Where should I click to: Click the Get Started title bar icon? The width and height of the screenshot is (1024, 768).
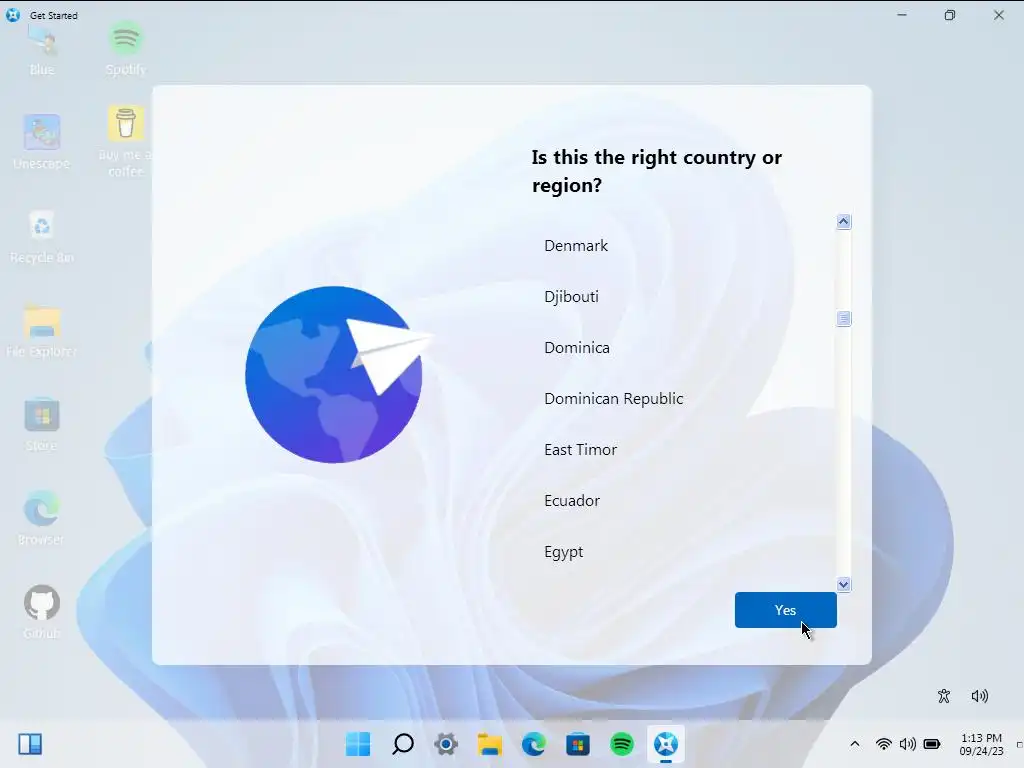coord(12,14)
